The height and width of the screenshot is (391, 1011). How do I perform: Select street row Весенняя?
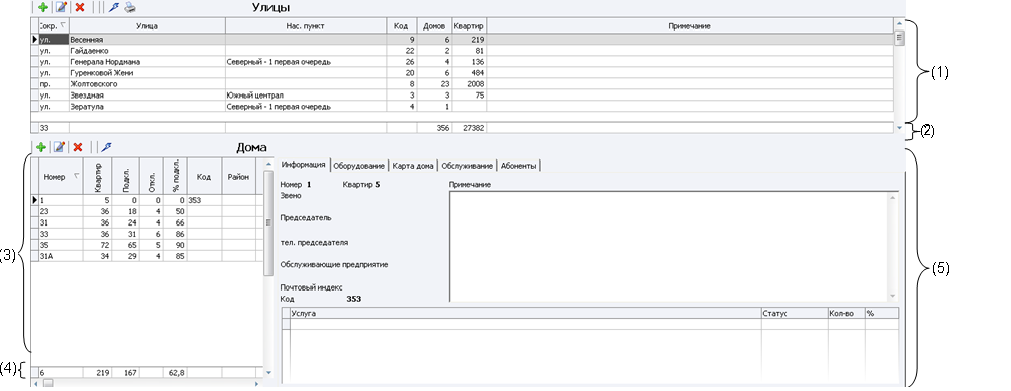(x=462, y=39)
